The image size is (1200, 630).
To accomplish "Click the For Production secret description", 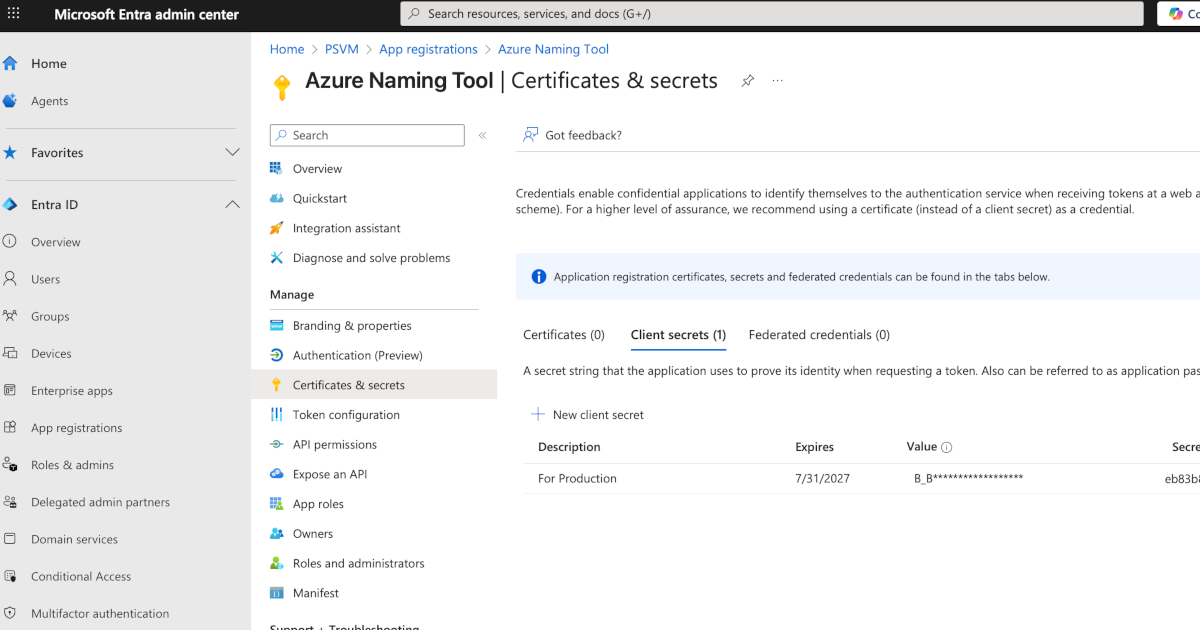I will [577, 478].
